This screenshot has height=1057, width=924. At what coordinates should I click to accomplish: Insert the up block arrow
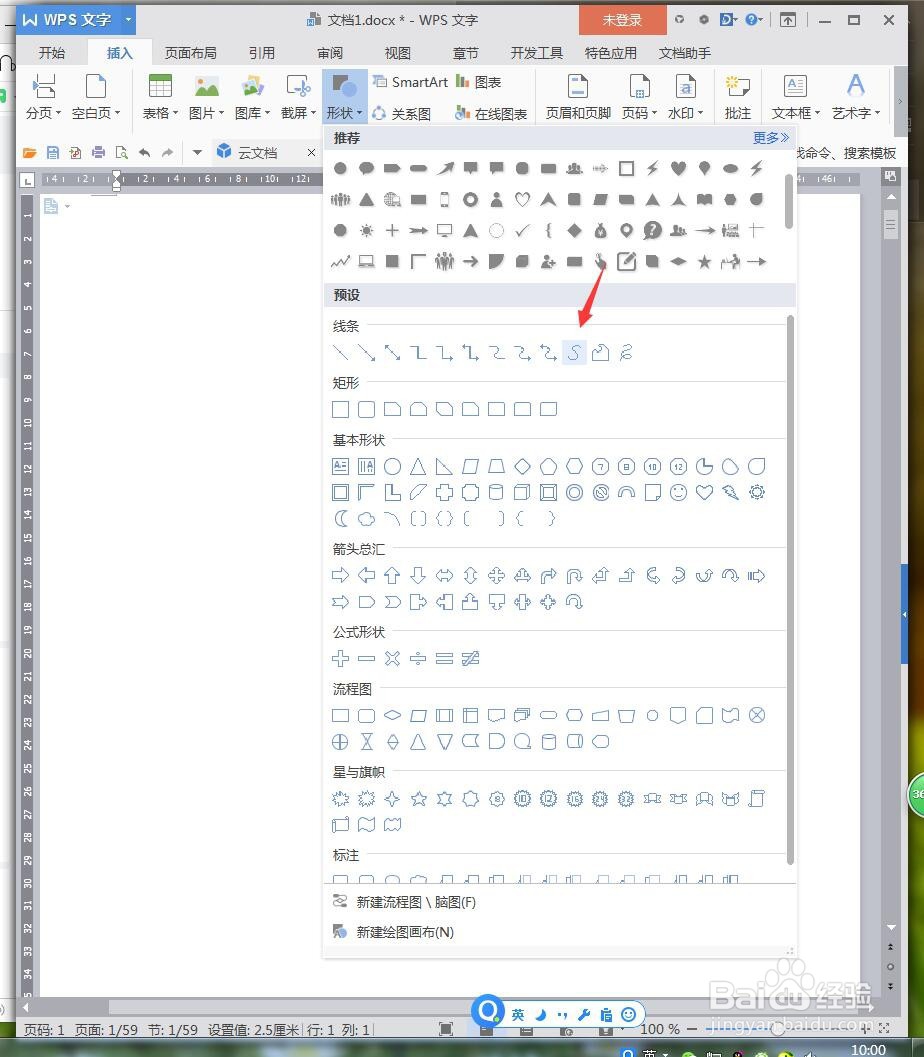coord(392,575)
